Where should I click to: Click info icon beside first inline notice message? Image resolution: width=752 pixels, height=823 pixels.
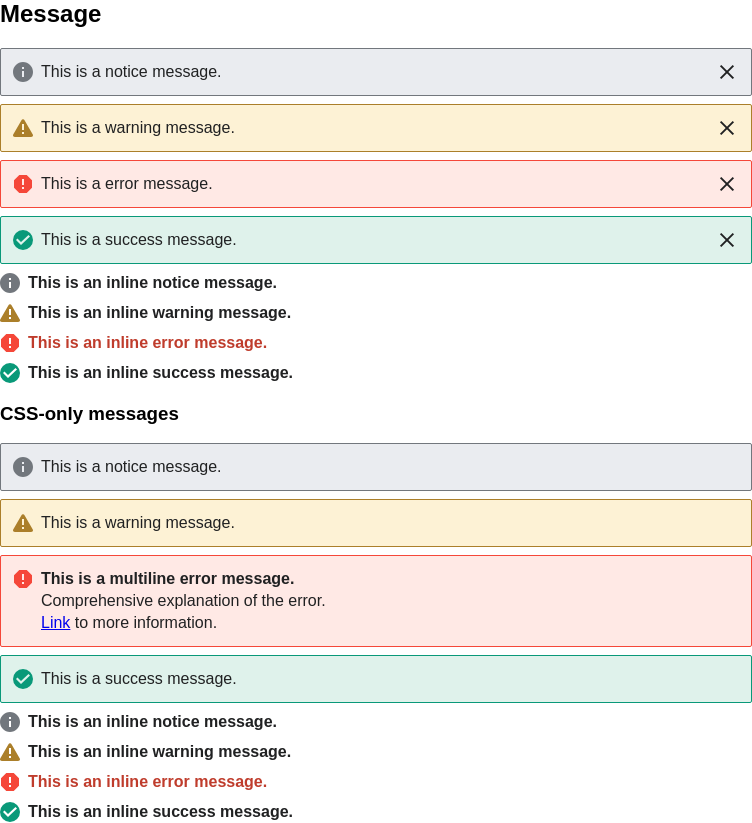[10, 283]
